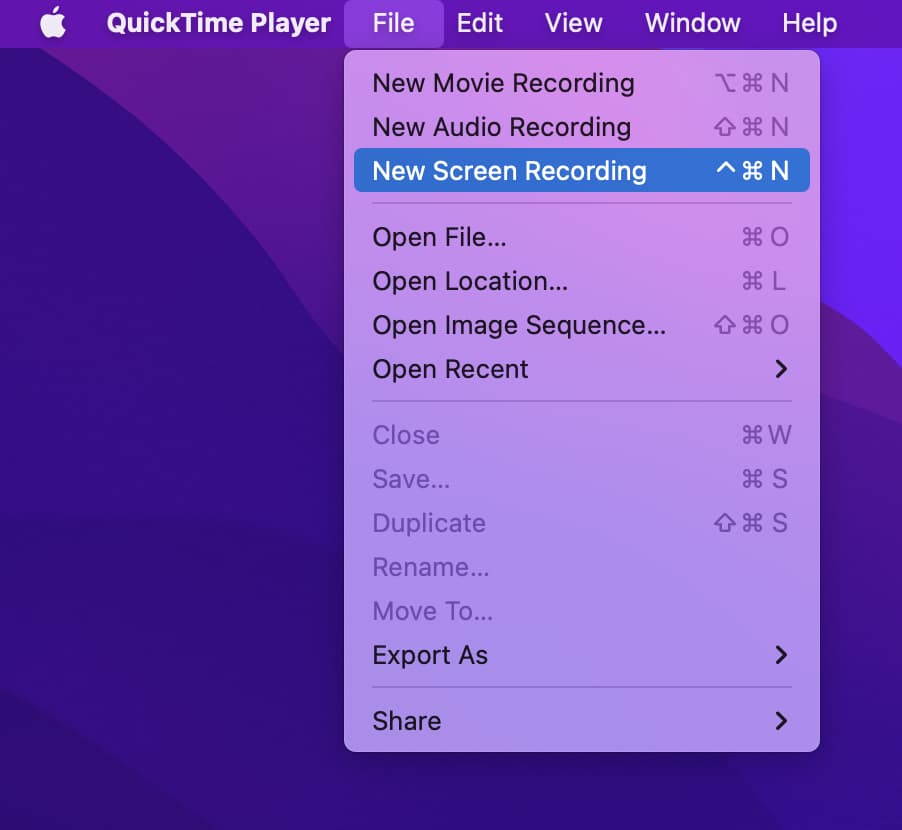Select New Audio Recording

tap(501, 127)
